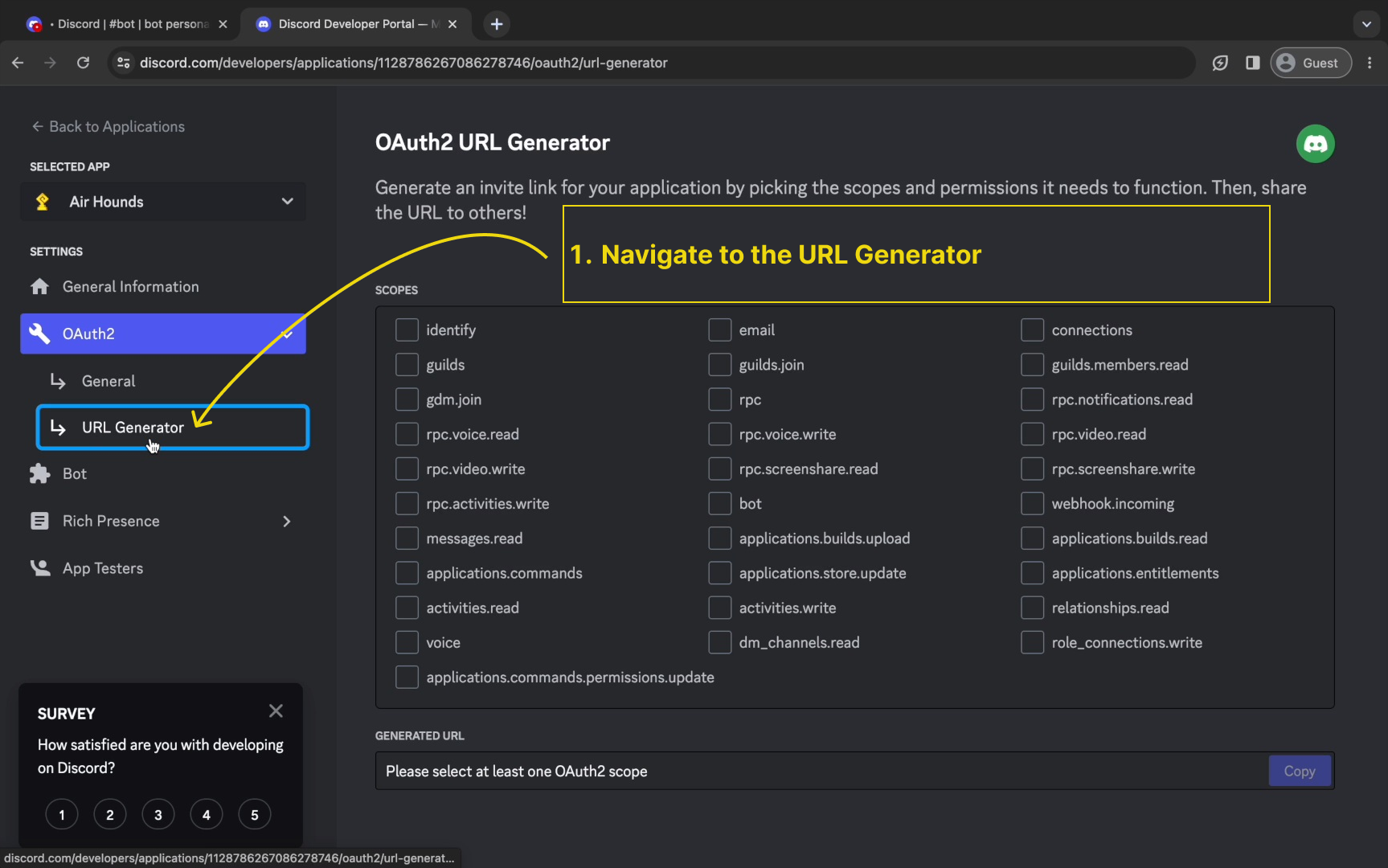Image resolution: width=1388 pixels, height=868 pixels.
Task: Enable the bot scope checkbox
Action: coord(719,504)
